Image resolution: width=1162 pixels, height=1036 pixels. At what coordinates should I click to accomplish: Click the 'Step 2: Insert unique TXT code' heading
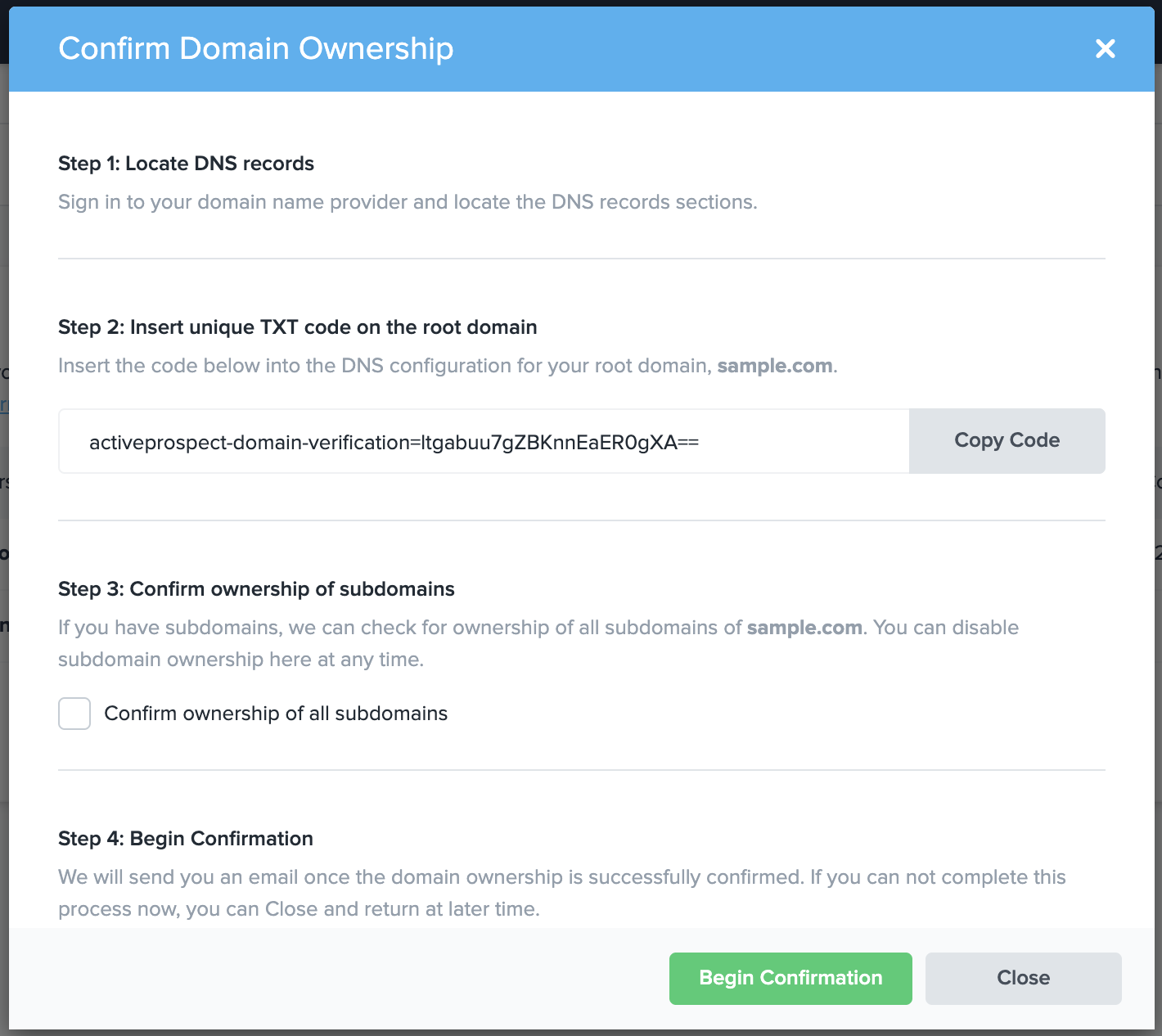(x=297, y=327)
